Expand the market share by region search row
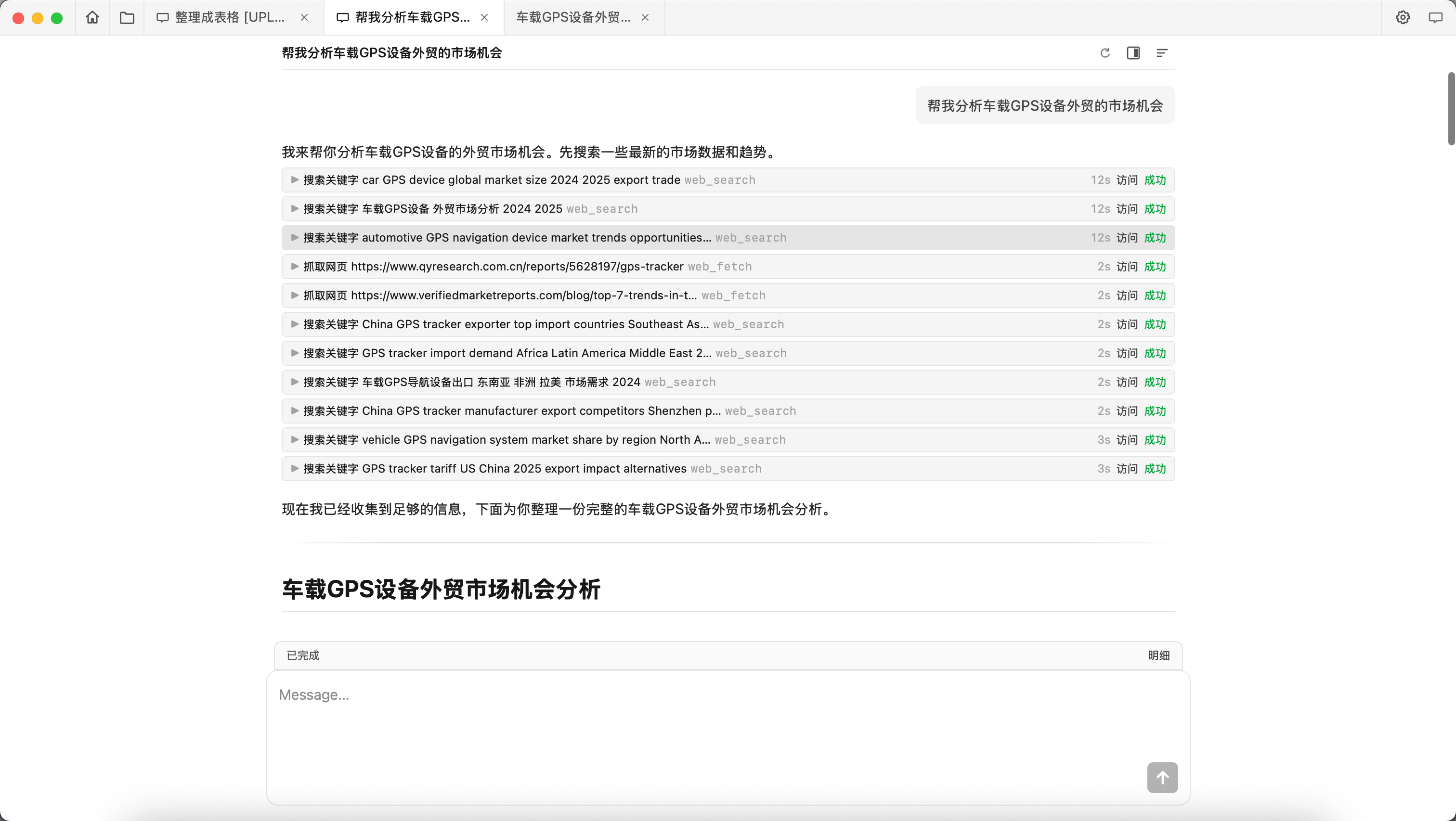 [x=728, y=439]
